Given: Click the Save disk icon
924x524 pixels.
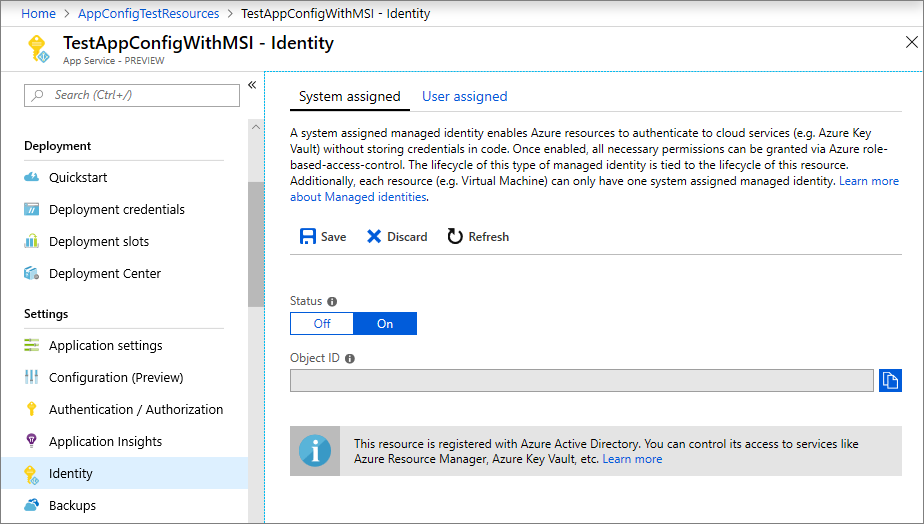Looking at the screenshot, I should [x=308, y=237].
